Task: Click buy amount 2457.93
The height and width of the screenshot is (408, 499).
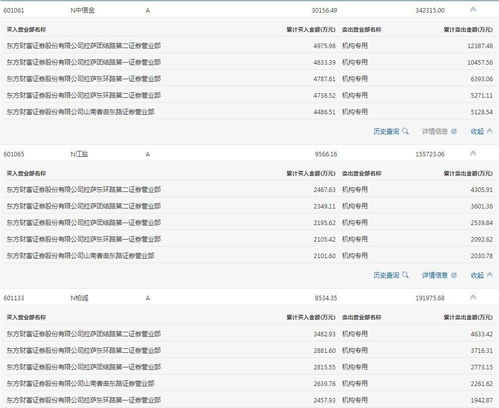Action: [324, 400]
